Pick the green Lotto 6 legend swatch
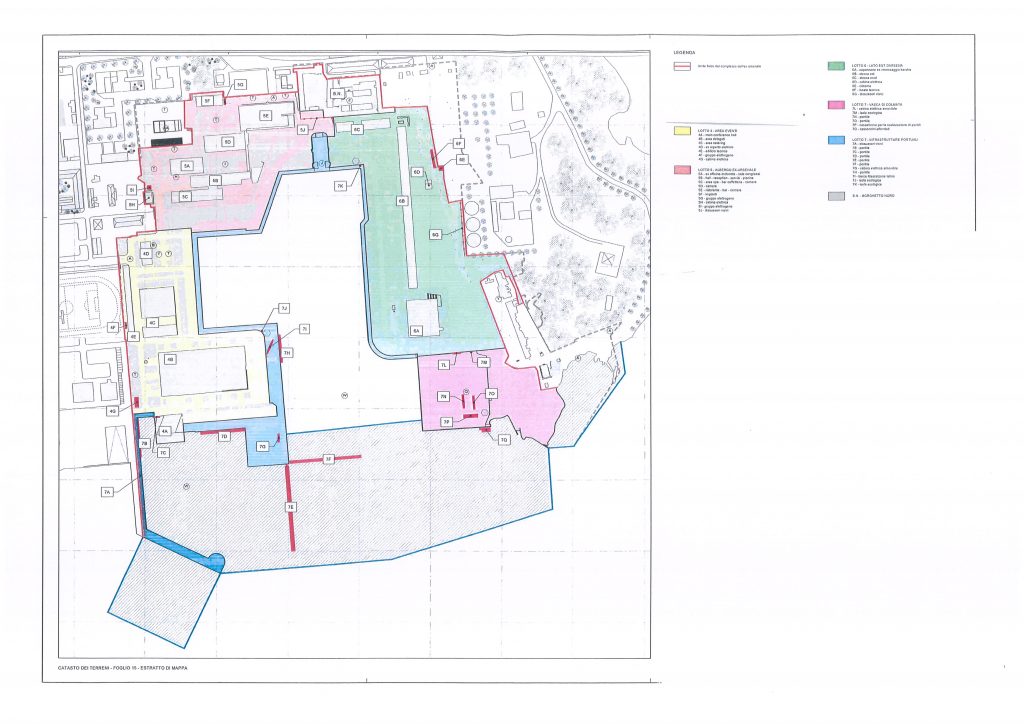 (835, 66)
